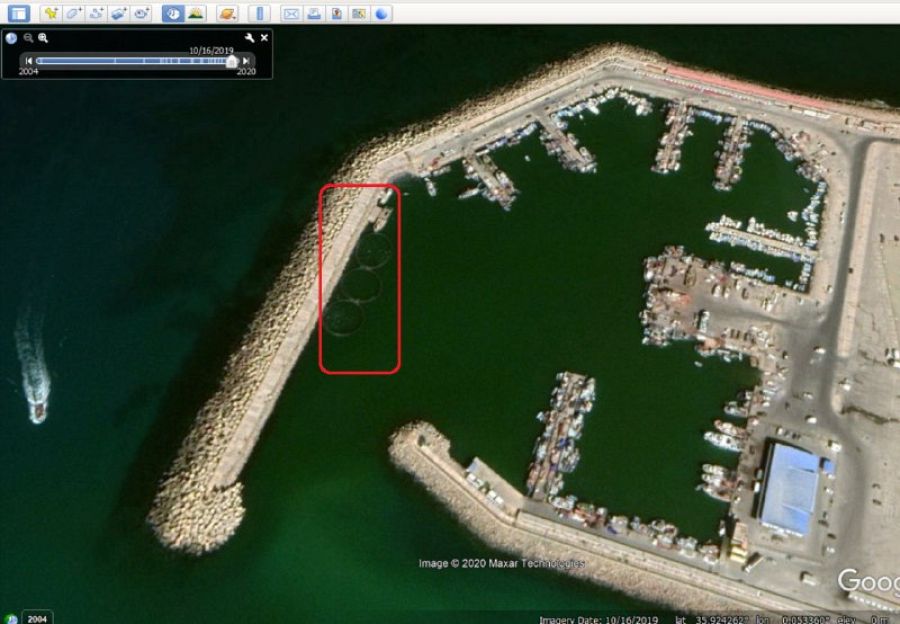The width and height of the screenshot is (900, 624).
Task: Add a path using toolbar icon
Action: [x=97, y=13]
